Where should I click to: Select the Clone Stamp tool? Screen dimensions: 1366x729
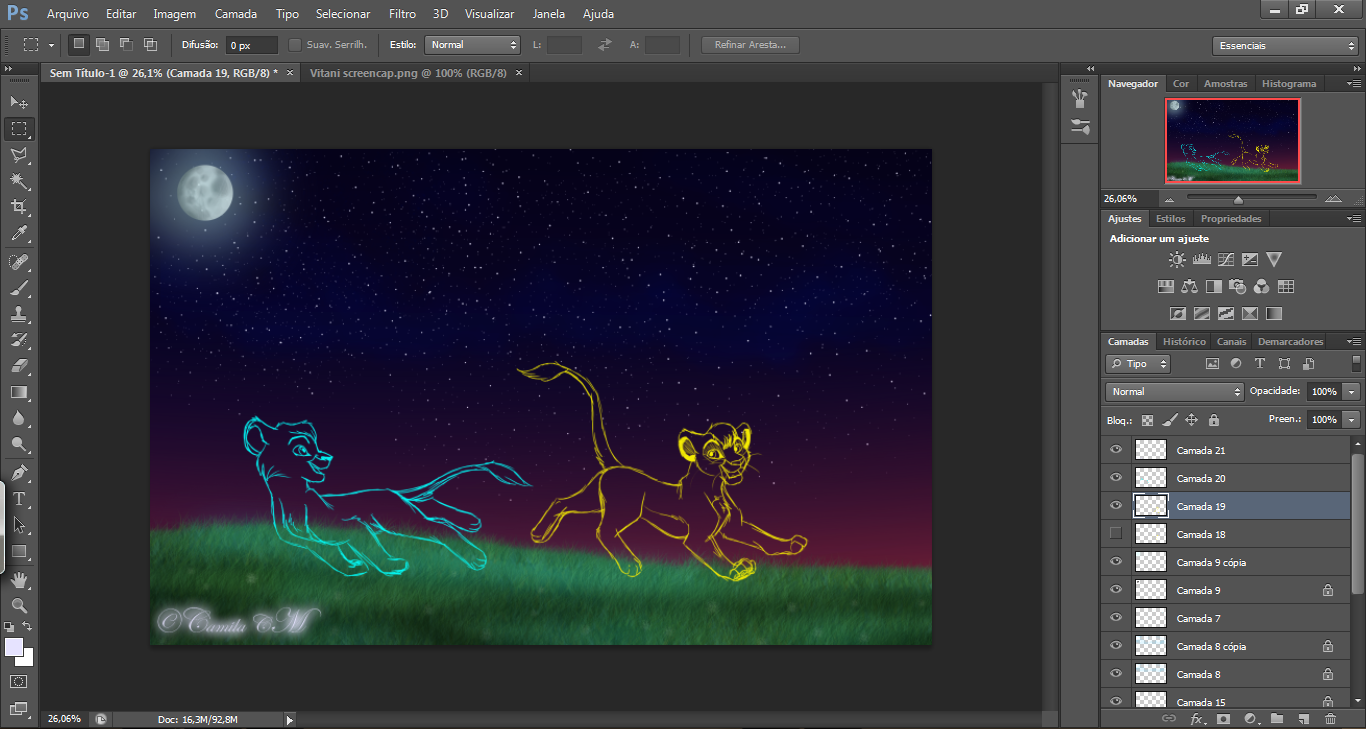click(x=19, y=314)
